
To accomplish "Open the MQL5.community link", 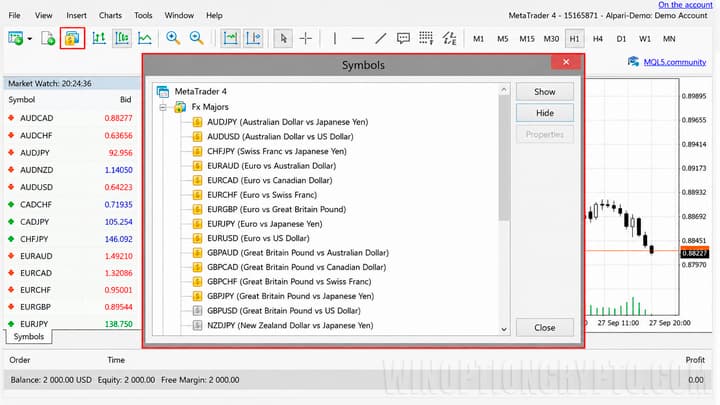I will pos(675,62).
